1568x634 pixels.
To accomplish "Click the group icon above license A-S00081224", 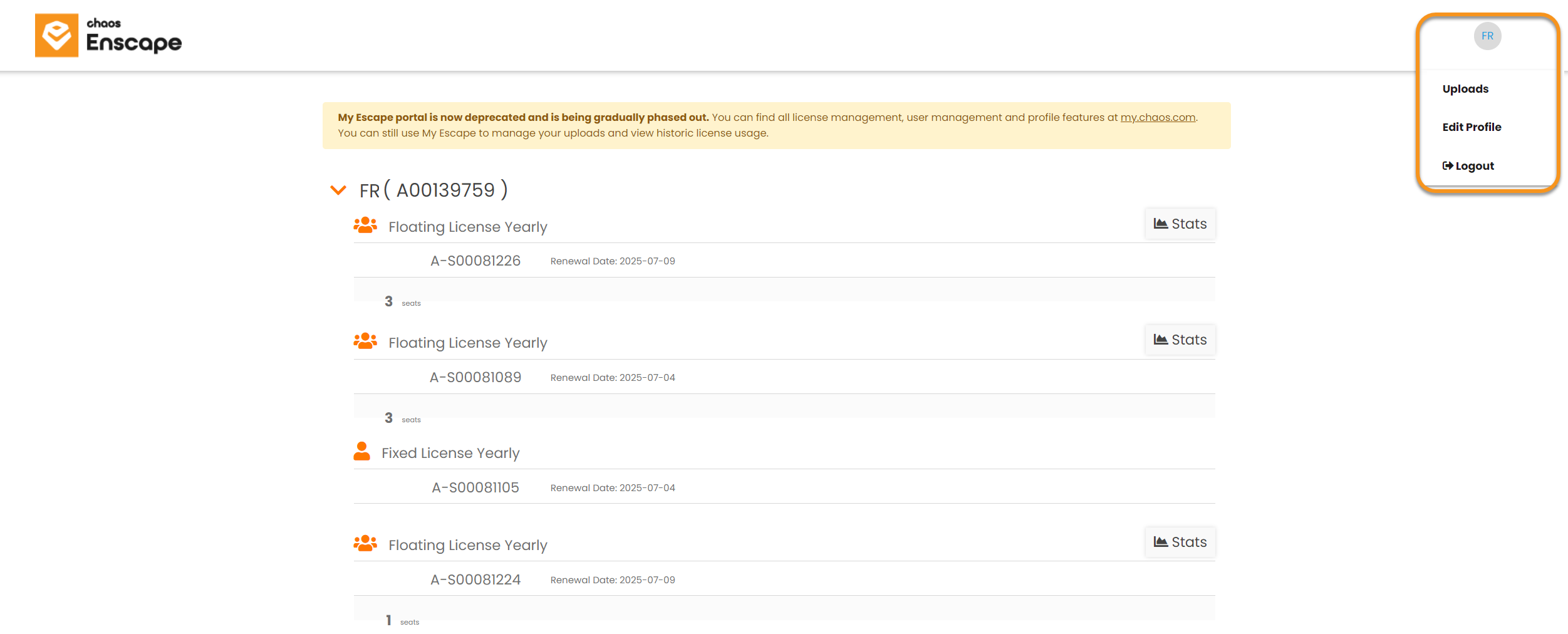I will tap(365, 543).
